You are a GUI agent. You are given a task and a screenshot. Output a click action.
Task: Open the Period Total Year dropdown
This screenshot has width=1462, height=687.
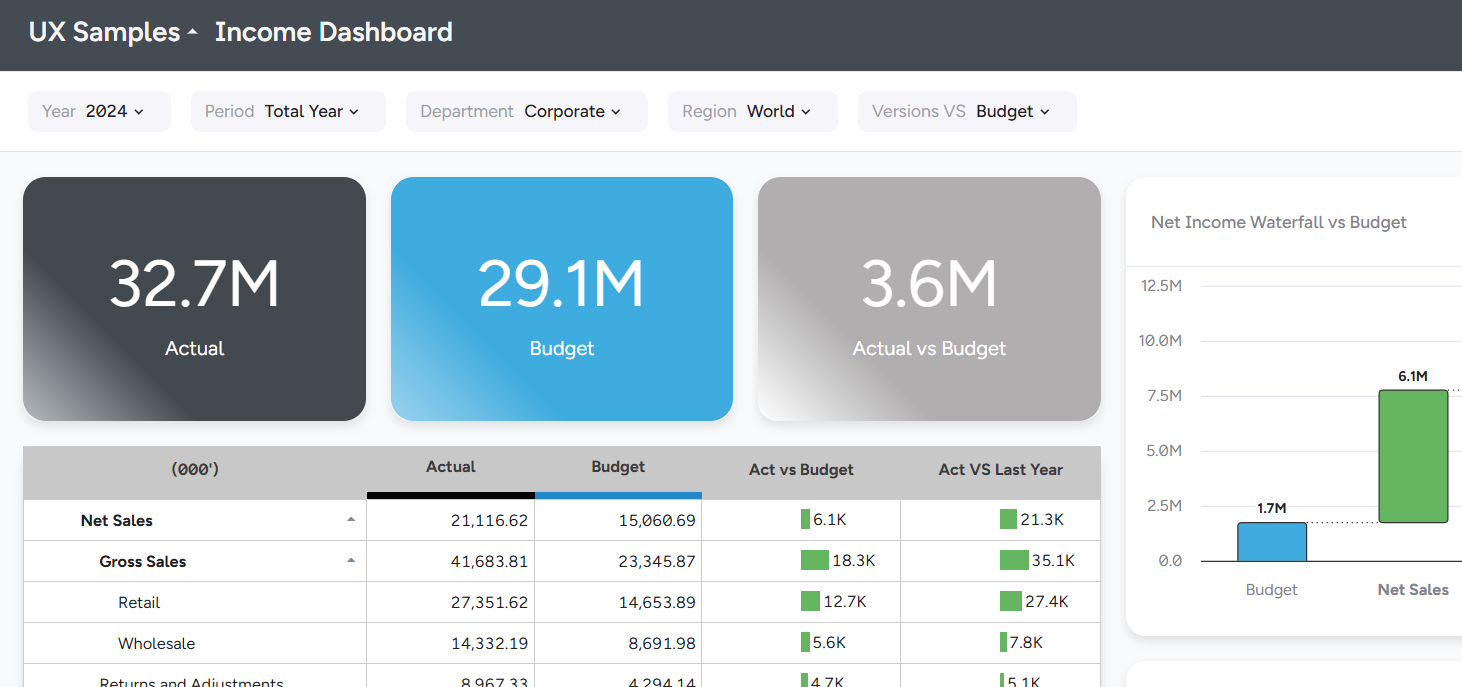tap(288, 111)
